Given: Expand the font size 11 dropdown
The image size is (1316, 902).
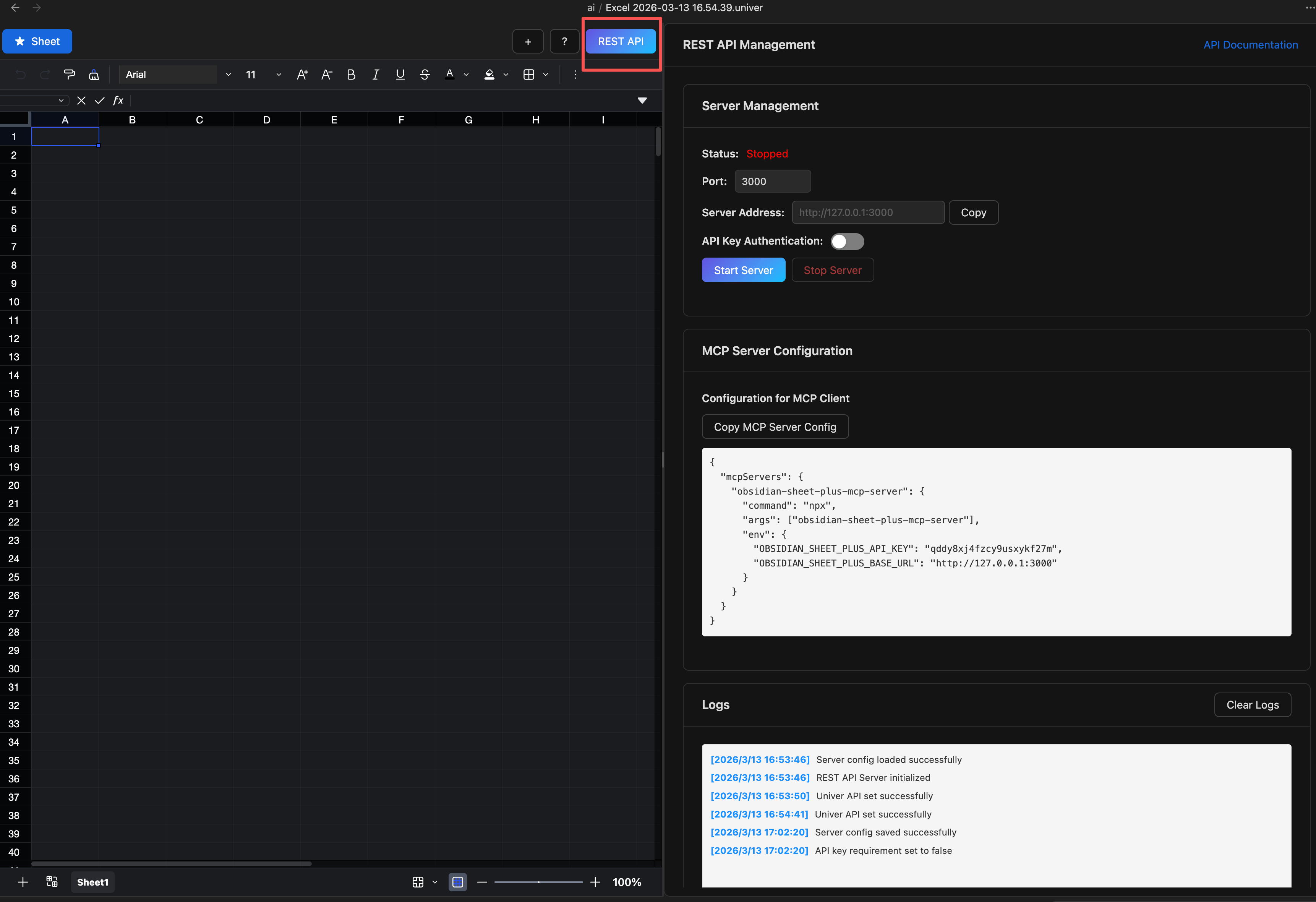Looking at the screenshot, I should pos(279,75).
